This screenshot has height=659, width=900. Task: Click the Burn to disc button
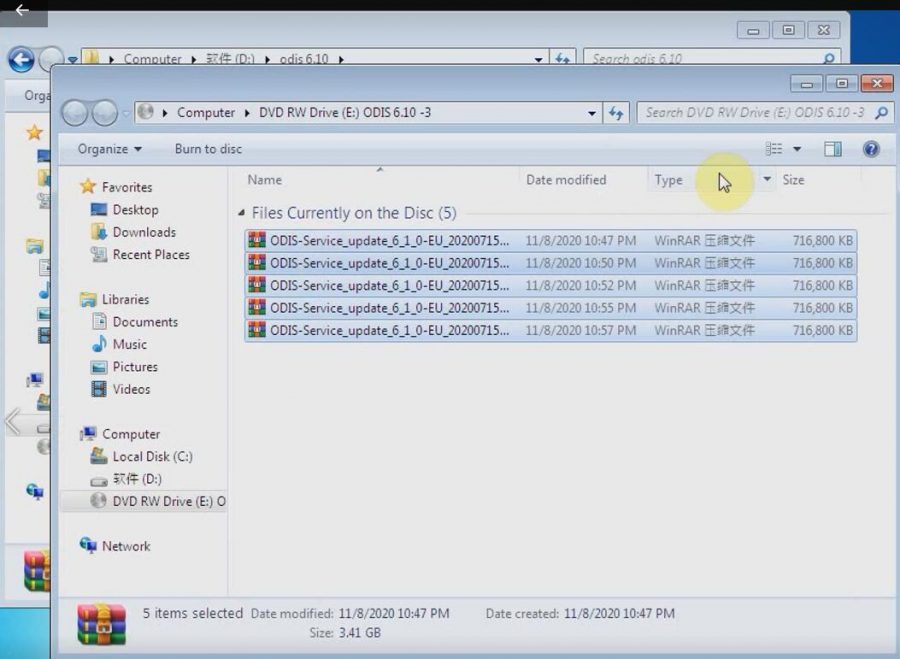pyautogui.click(x=207, y=148)
